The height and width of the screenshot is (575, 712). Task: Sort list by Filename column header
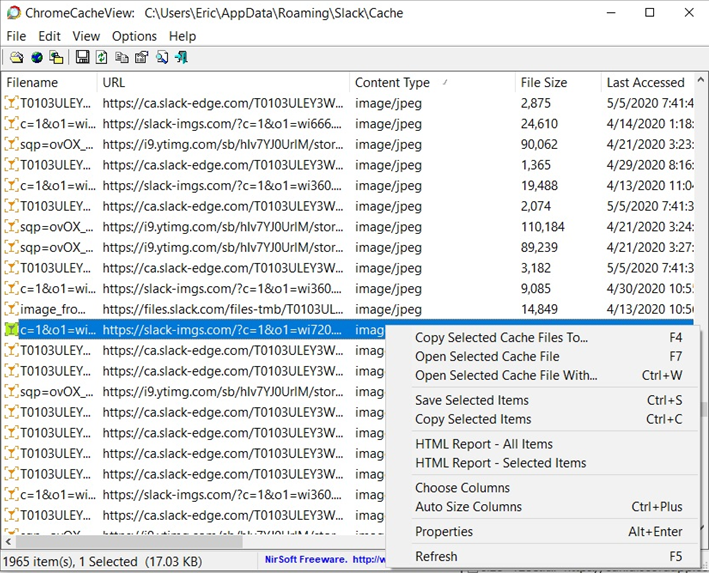tap(32, 83)
